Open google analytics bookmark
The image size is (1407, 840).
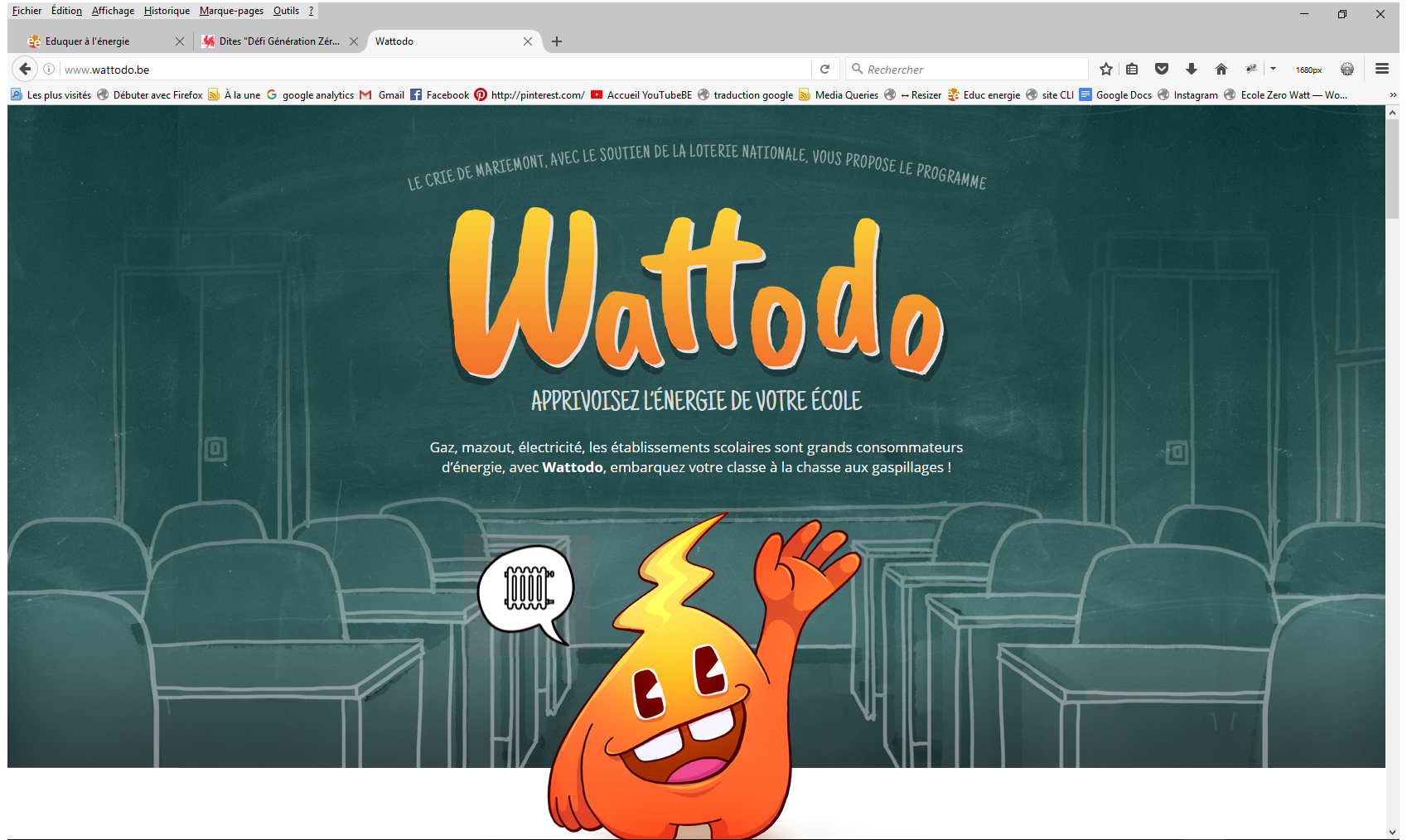(x=310, y=95)
